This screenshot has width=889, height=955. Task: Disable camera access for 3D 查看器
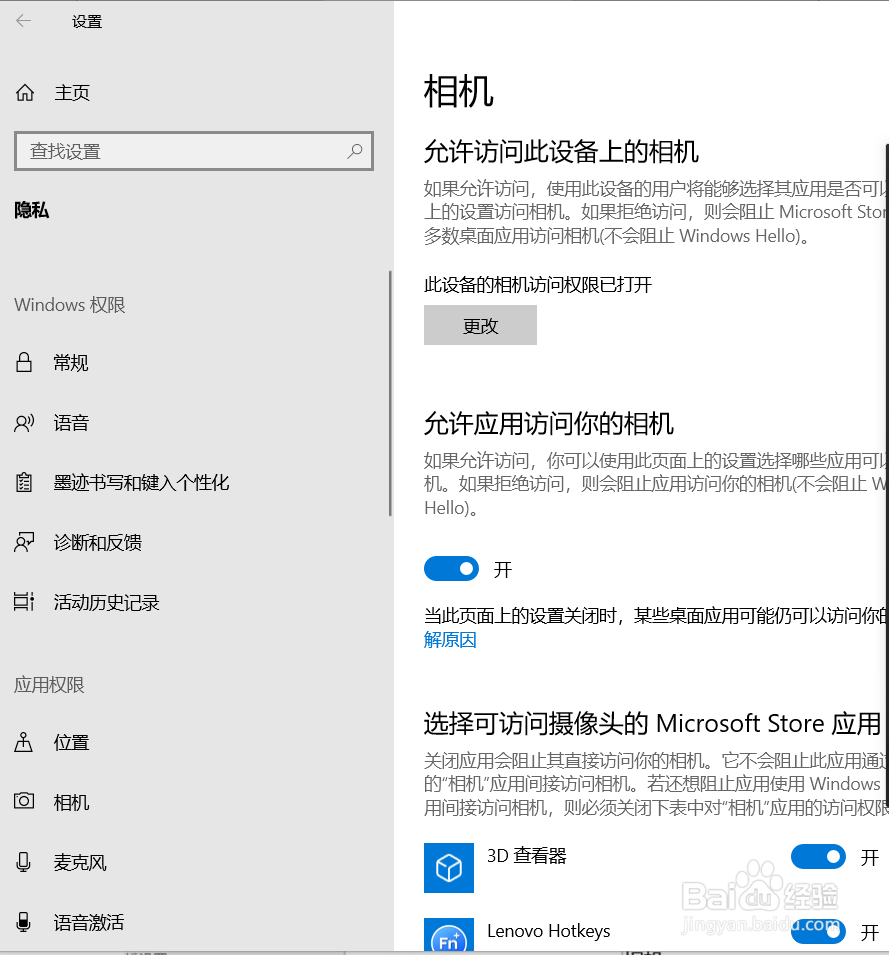[x=818, y=857]
